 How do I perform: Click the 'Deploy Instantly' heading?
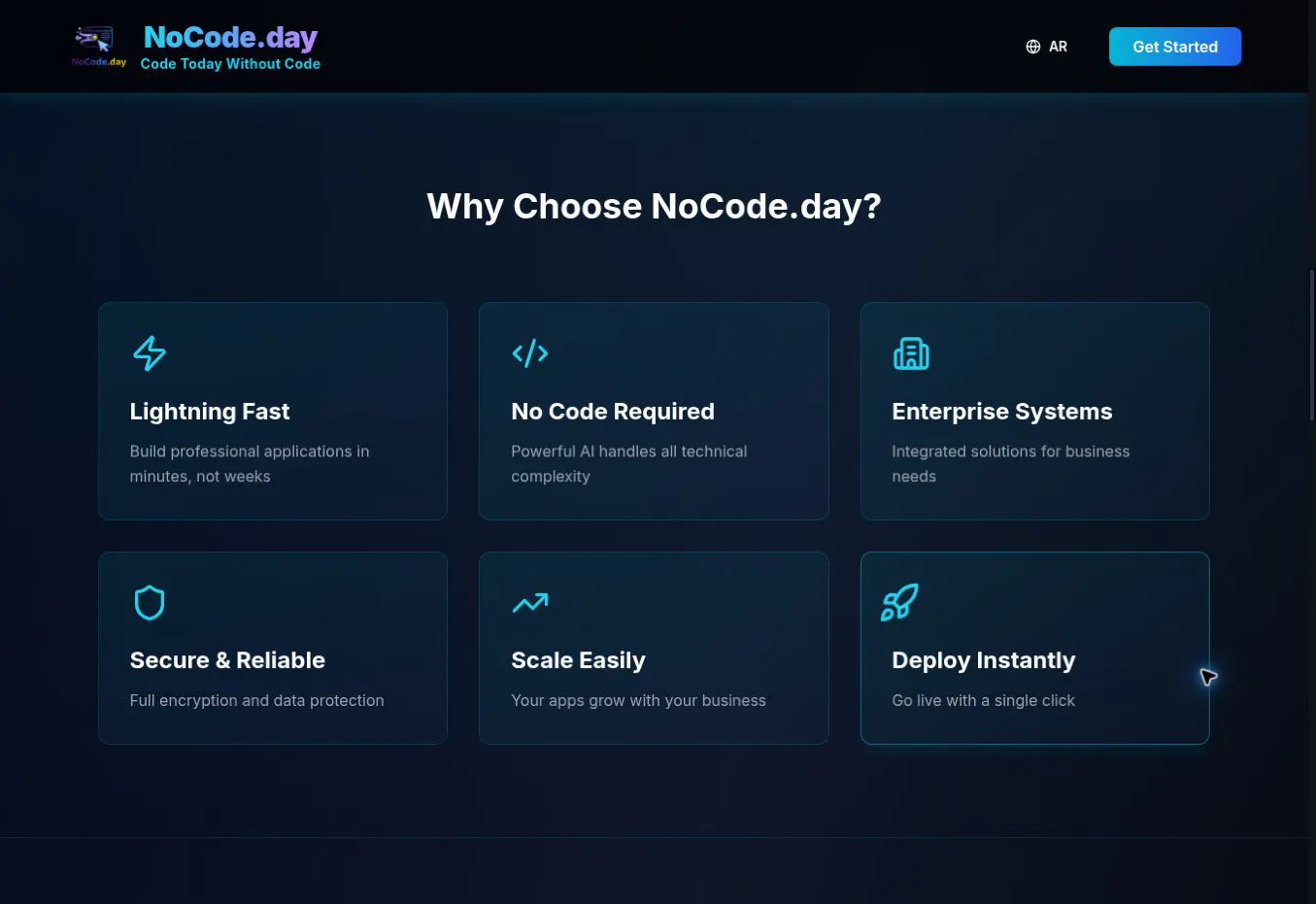(x=984, y=660)
